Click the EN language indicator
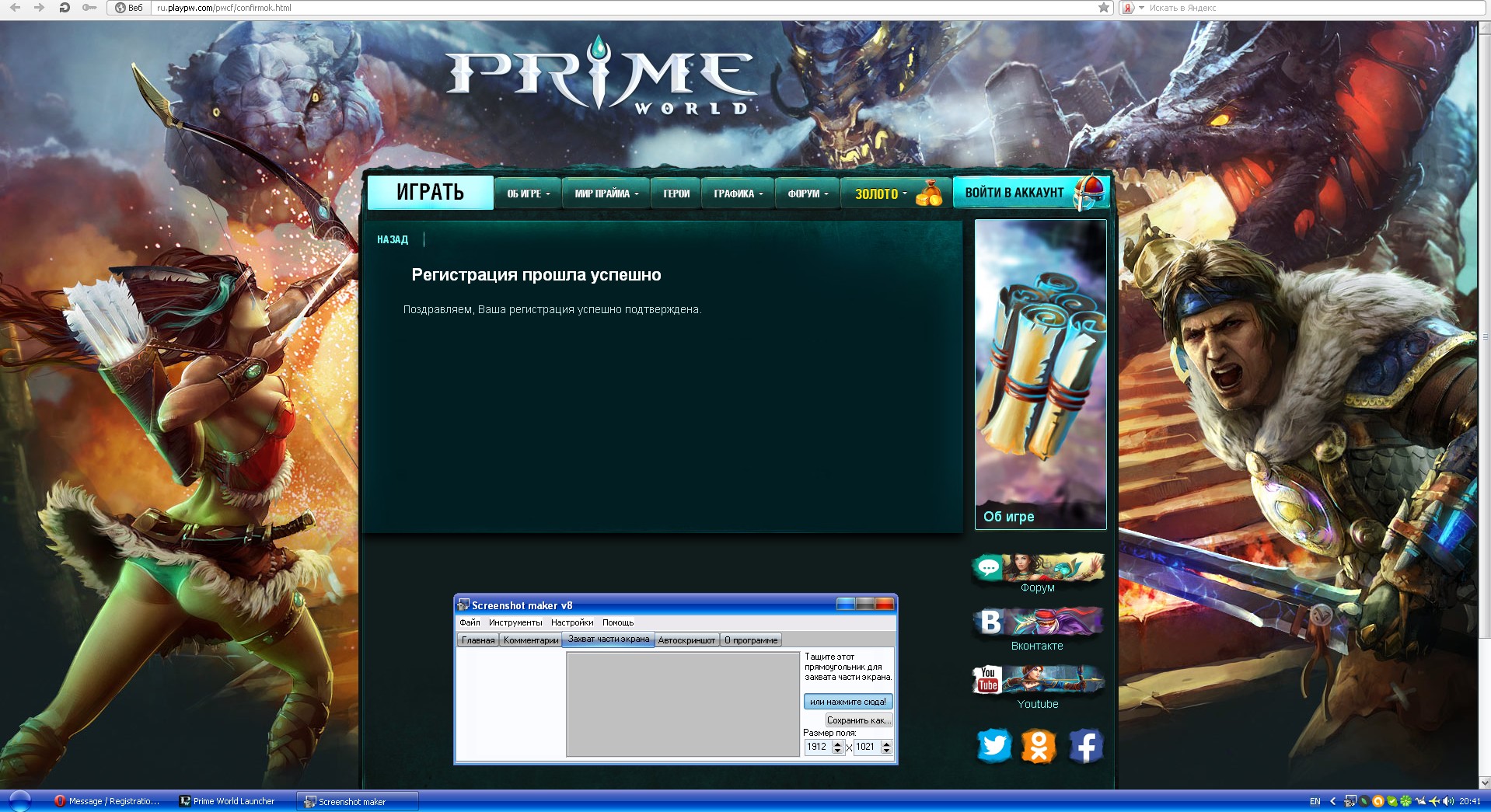 [x=1315, y=801]
